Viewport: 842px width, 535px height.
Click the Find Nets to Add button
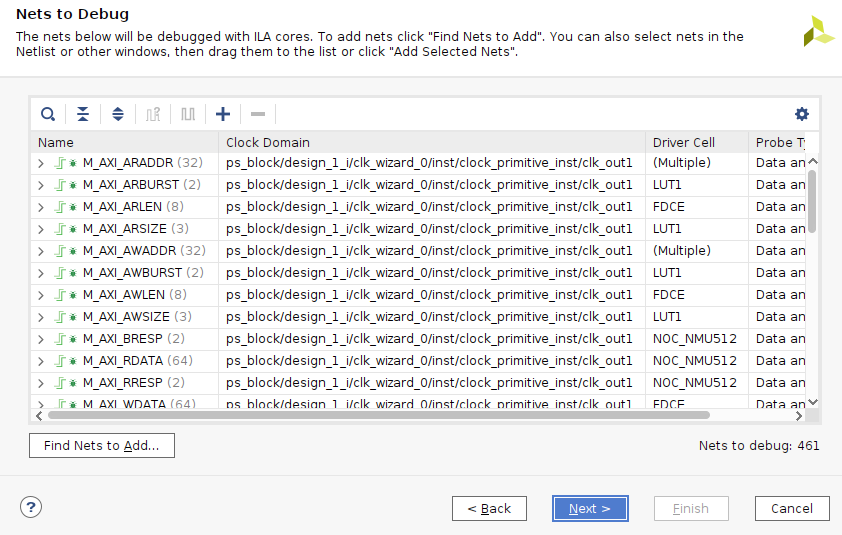(x=102, y=445)
